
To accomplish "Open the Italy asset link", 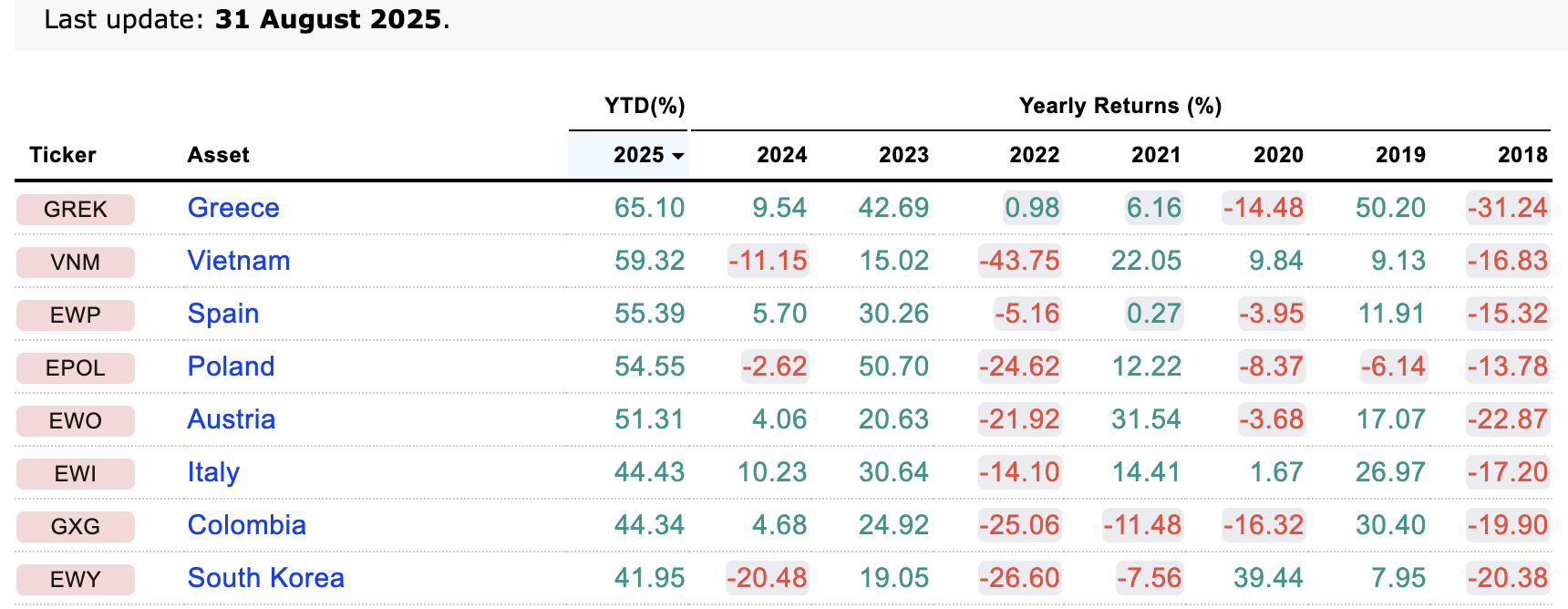I will coord(213,472).
